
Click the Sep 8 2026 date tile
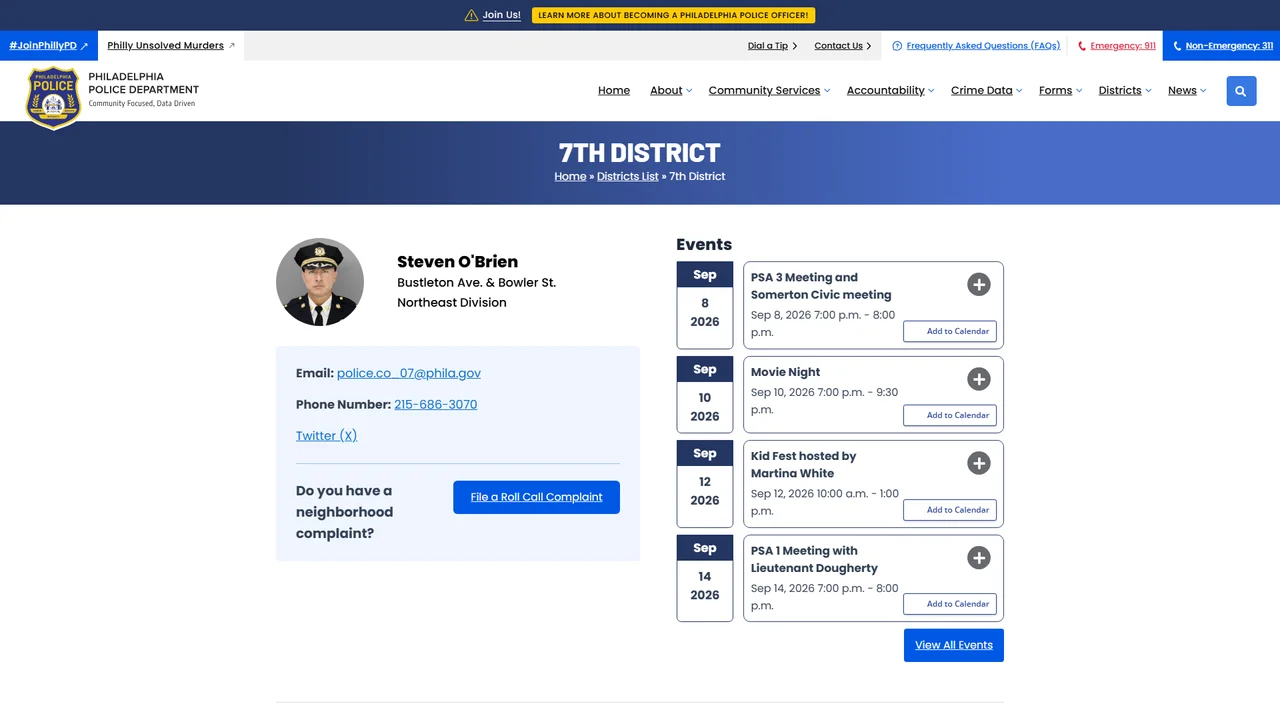click(705, 305)
